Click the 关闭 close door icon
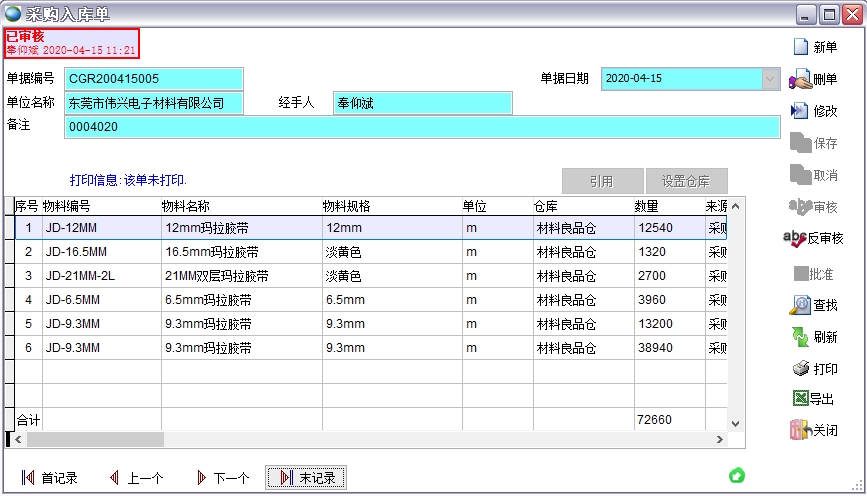 point(800,430)
